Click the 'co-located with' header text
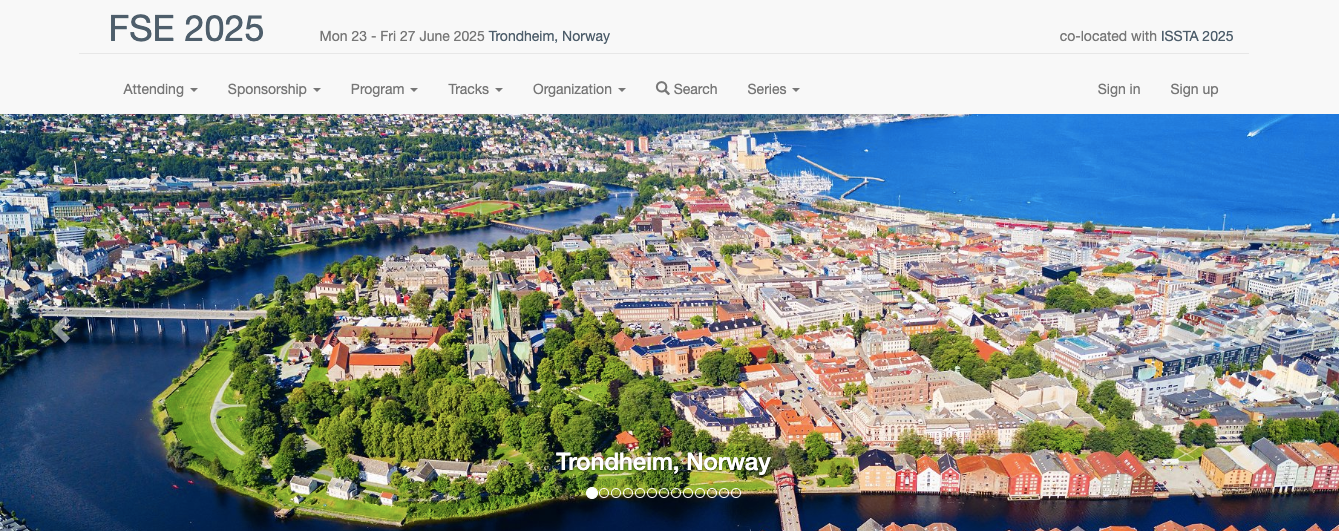1339x531 pixels. click(1108, 36)
